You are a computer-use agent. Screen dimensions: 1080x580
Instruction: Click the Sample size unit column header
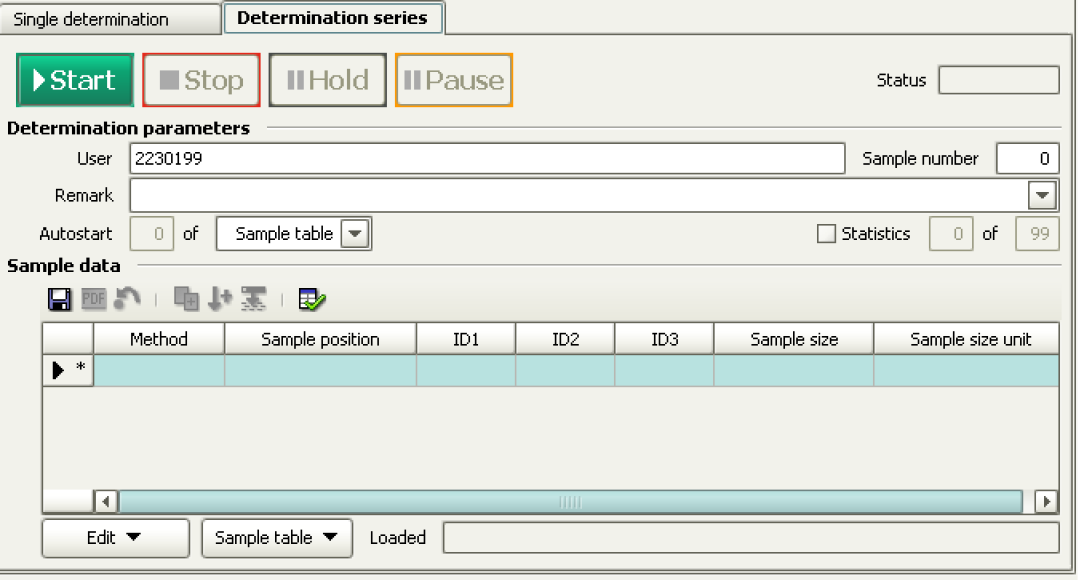(x=966, y=339)
